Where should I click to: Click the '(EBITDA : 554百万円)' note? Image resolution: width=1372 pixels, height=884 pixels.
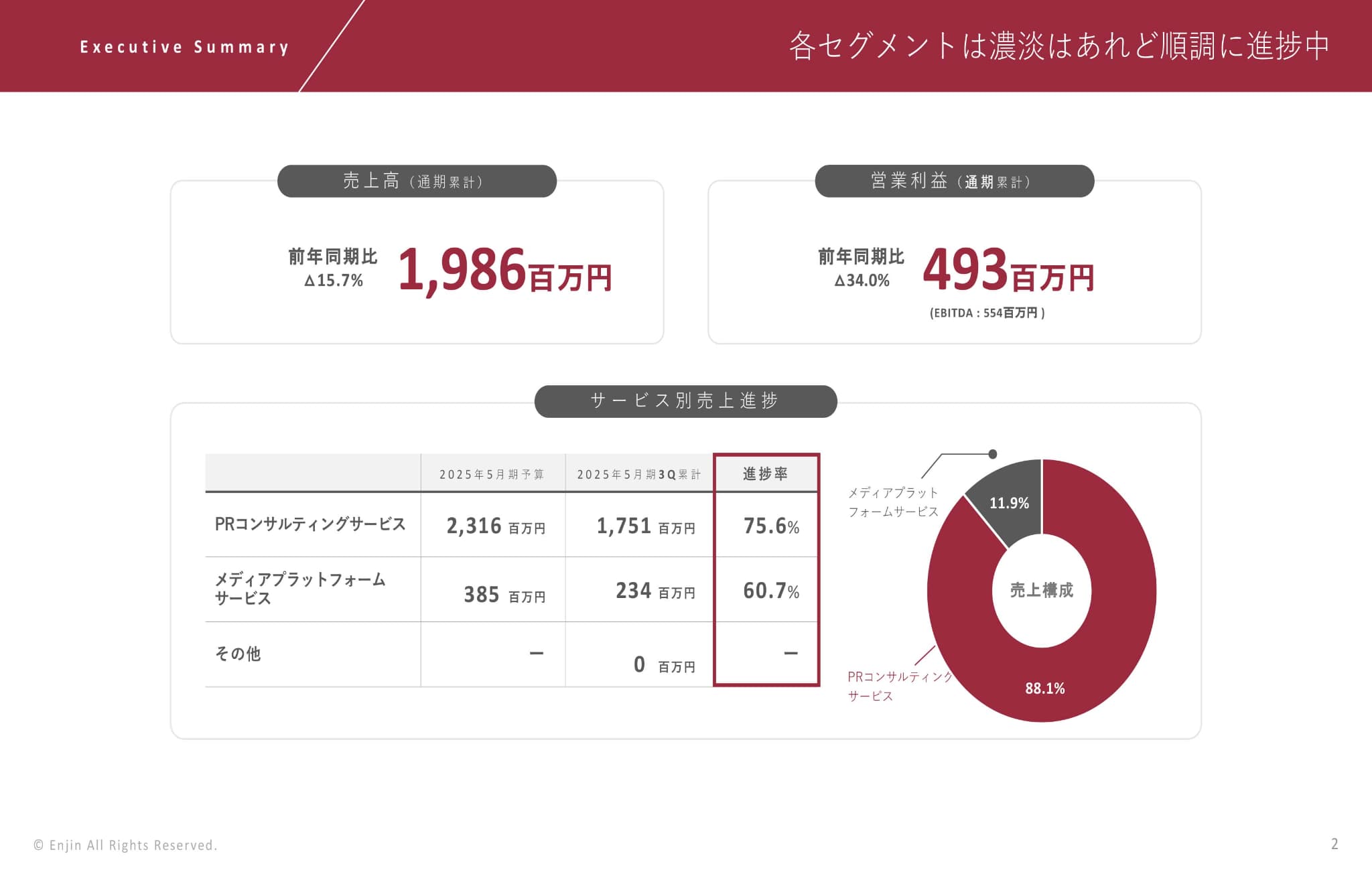coord(987,313)
